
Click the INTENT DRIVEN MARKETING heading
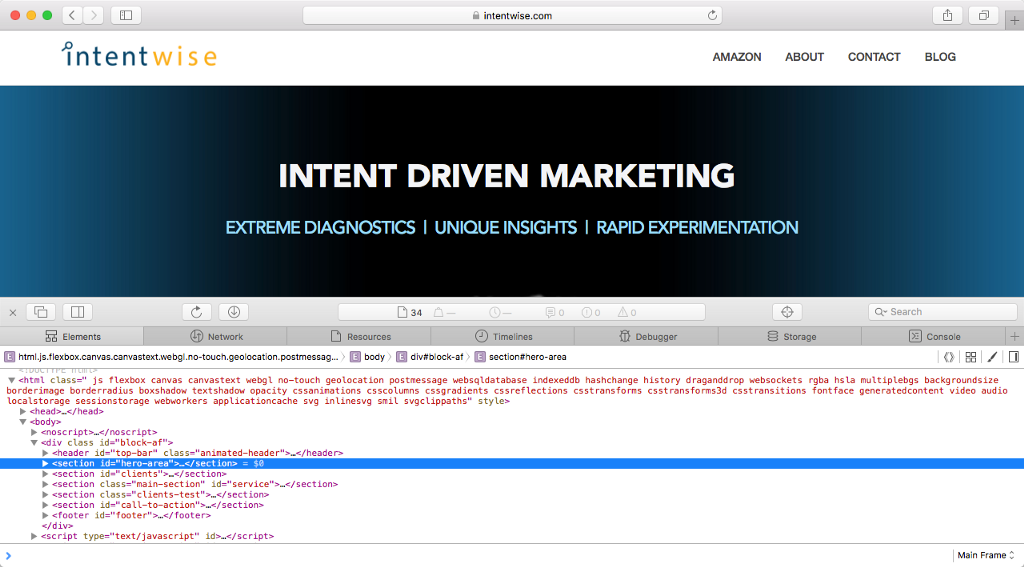[x=506, y=176]
